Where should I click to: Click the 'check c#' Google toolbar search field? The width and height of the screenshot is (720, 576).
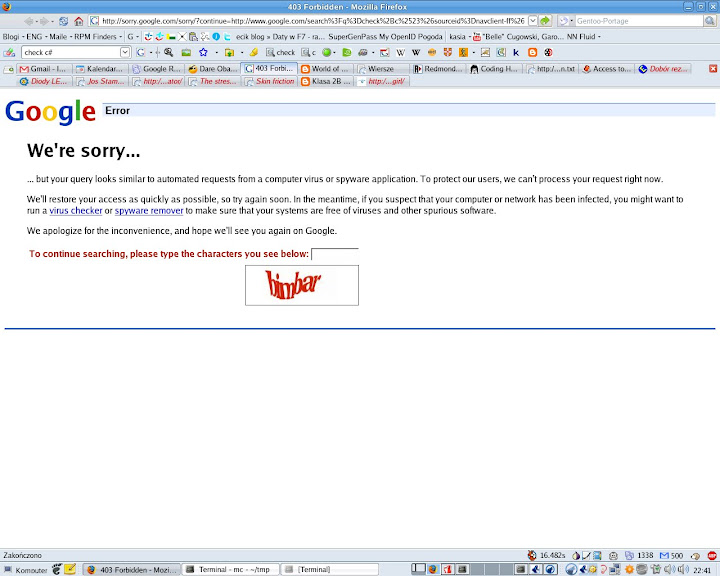(x=71, y=52)
